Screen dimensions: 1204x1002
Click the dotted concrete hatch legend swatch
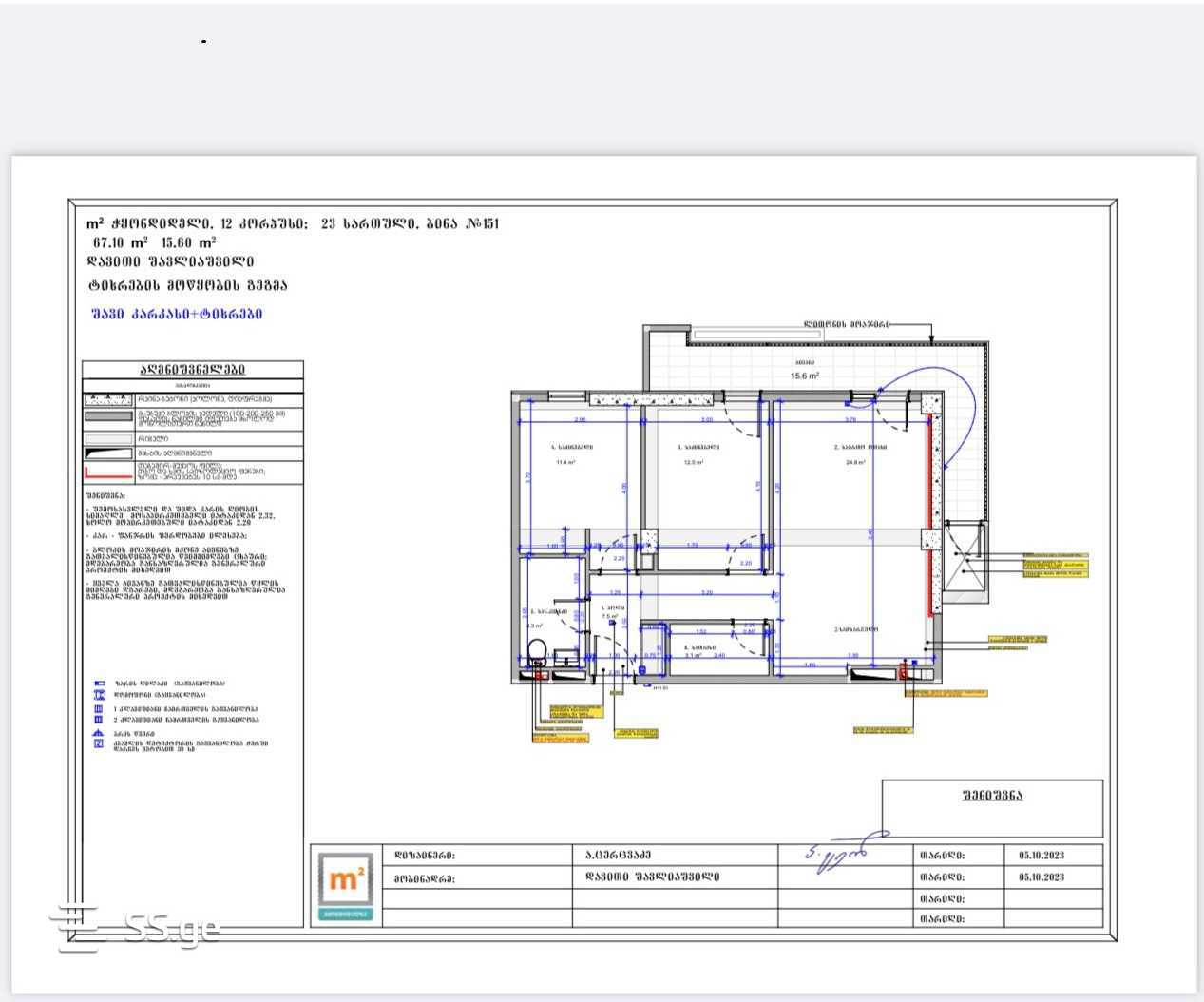[107, 399]
